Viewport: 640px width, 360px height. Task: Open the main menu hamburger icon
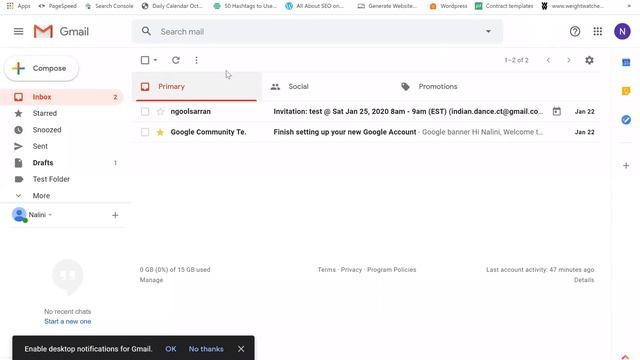[x=18, y=31]
